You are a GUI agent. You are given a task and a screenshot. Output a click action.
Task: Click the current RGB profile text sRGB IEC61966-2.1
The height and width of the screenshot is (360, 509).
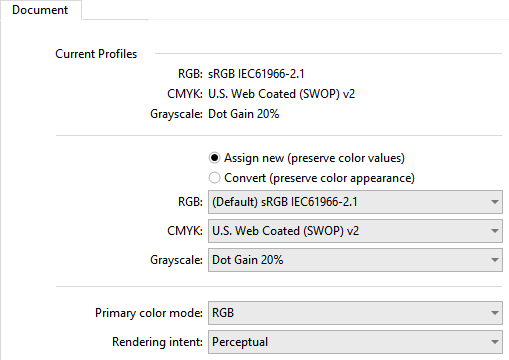tap(256, 74)
